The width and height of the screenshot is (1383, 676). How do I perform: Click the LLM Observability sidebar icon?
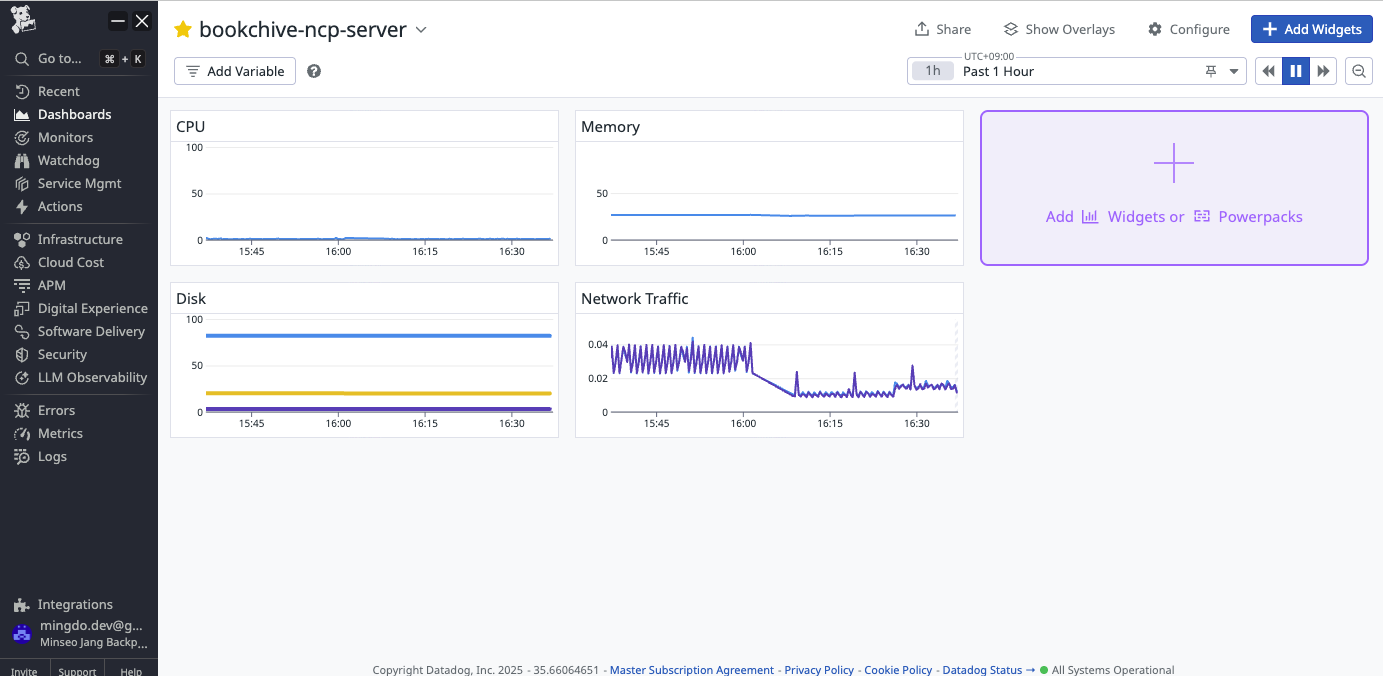tap(22, 377)
